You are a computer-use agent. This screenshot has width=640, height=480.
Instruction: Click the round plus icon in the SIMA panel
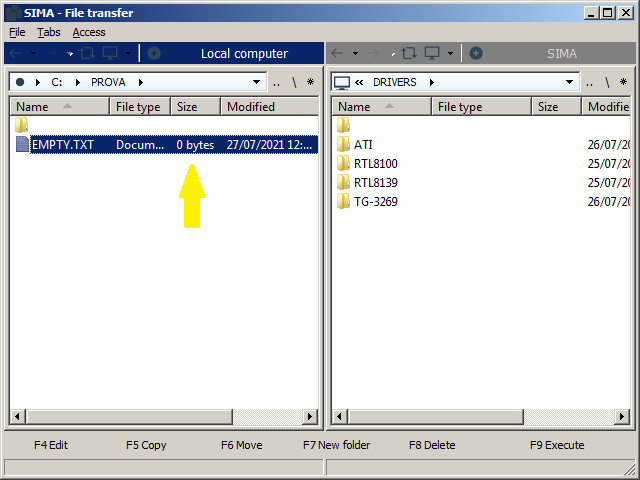coord(476,53)
